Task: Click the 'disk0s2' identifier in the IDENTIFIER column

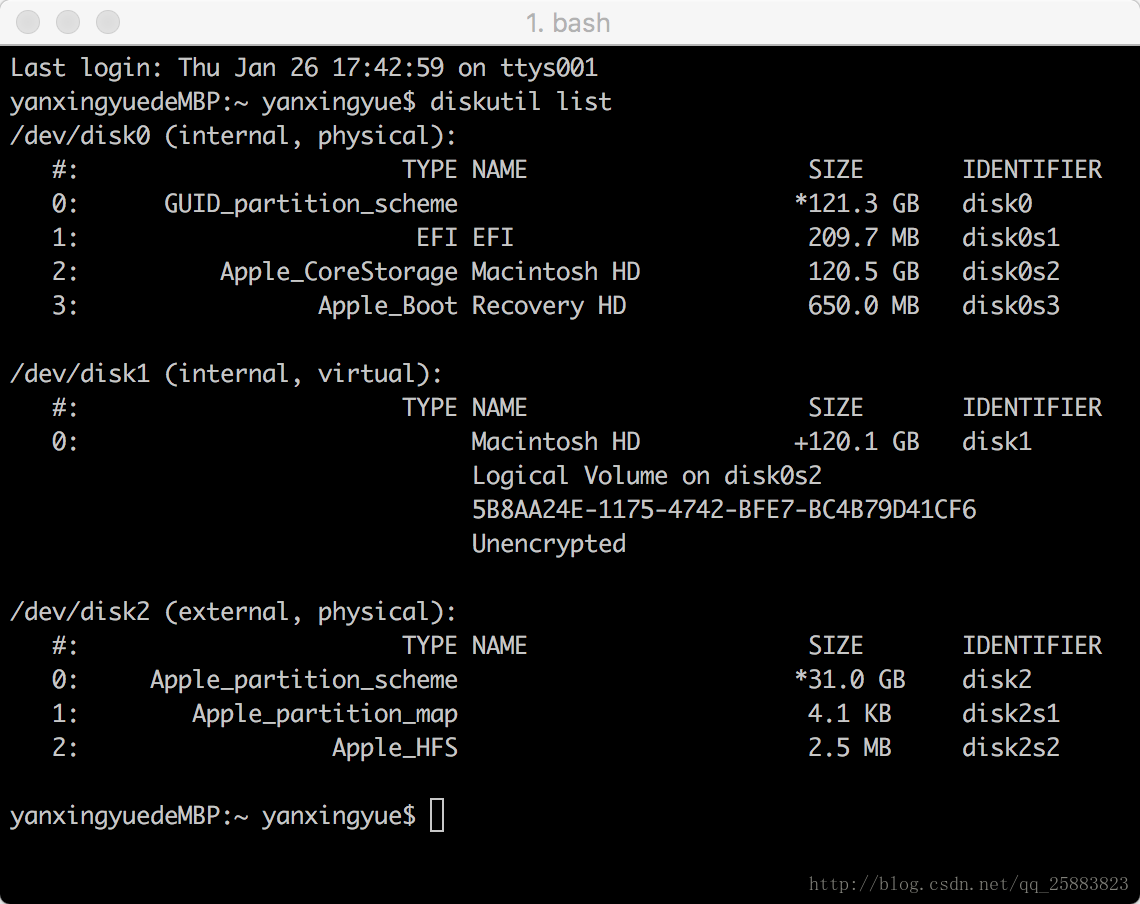Action: (1011, 272)
